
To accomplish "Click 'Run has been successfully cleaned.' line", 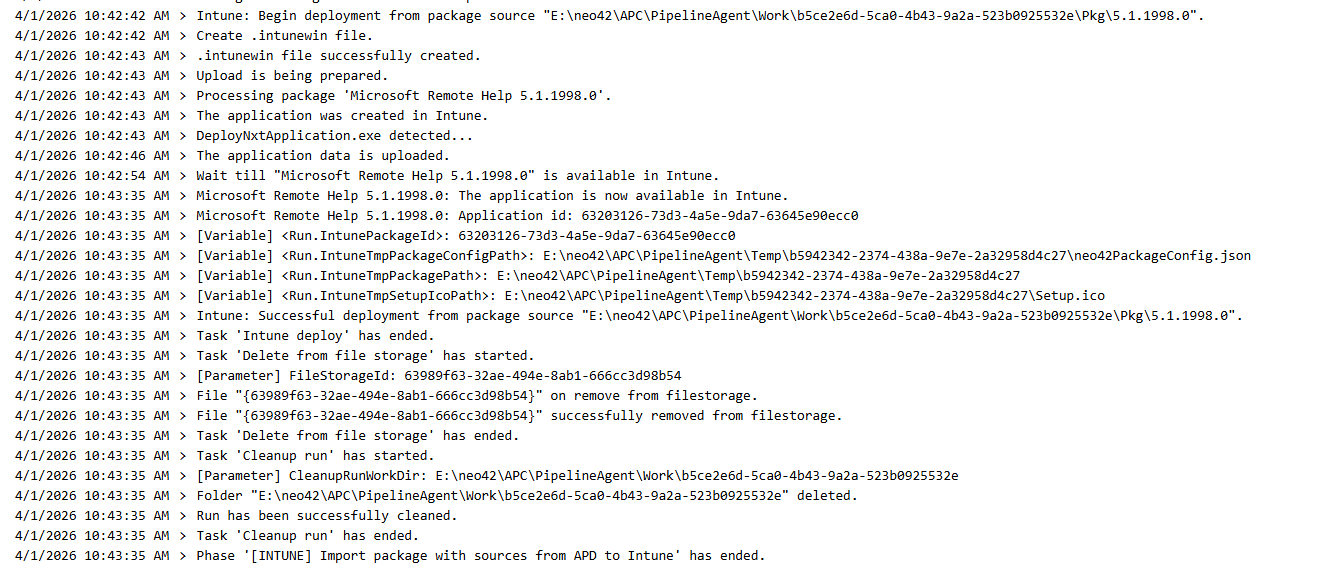I will pyautogui.click(x=326, y=516).
